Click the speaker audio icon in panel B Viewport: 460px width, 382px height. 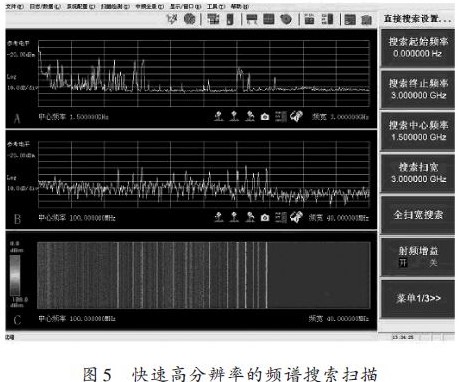click(296, 217)
